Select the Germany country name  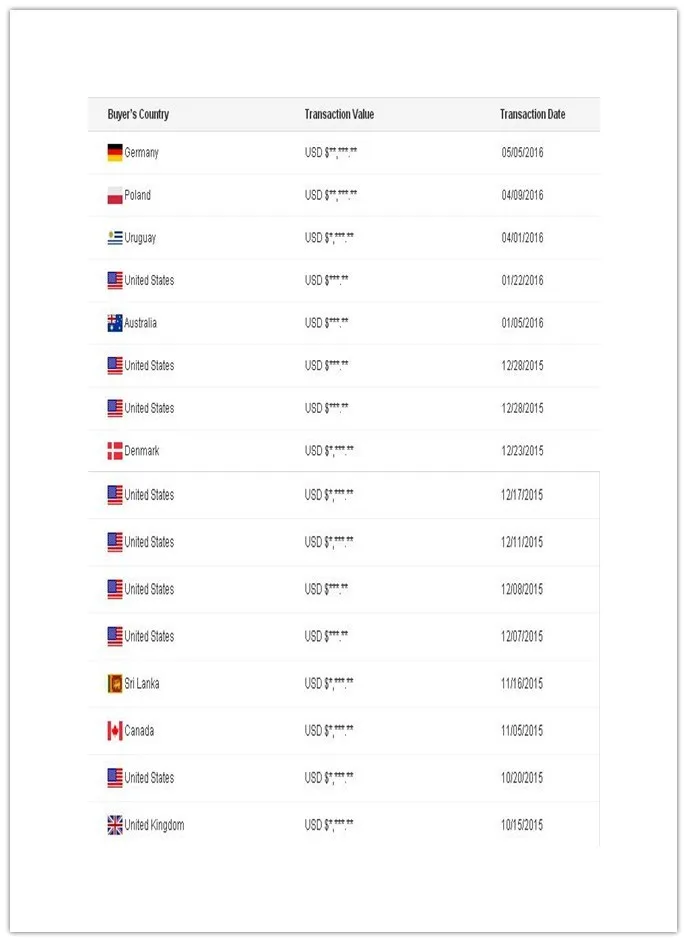point(142,153)
